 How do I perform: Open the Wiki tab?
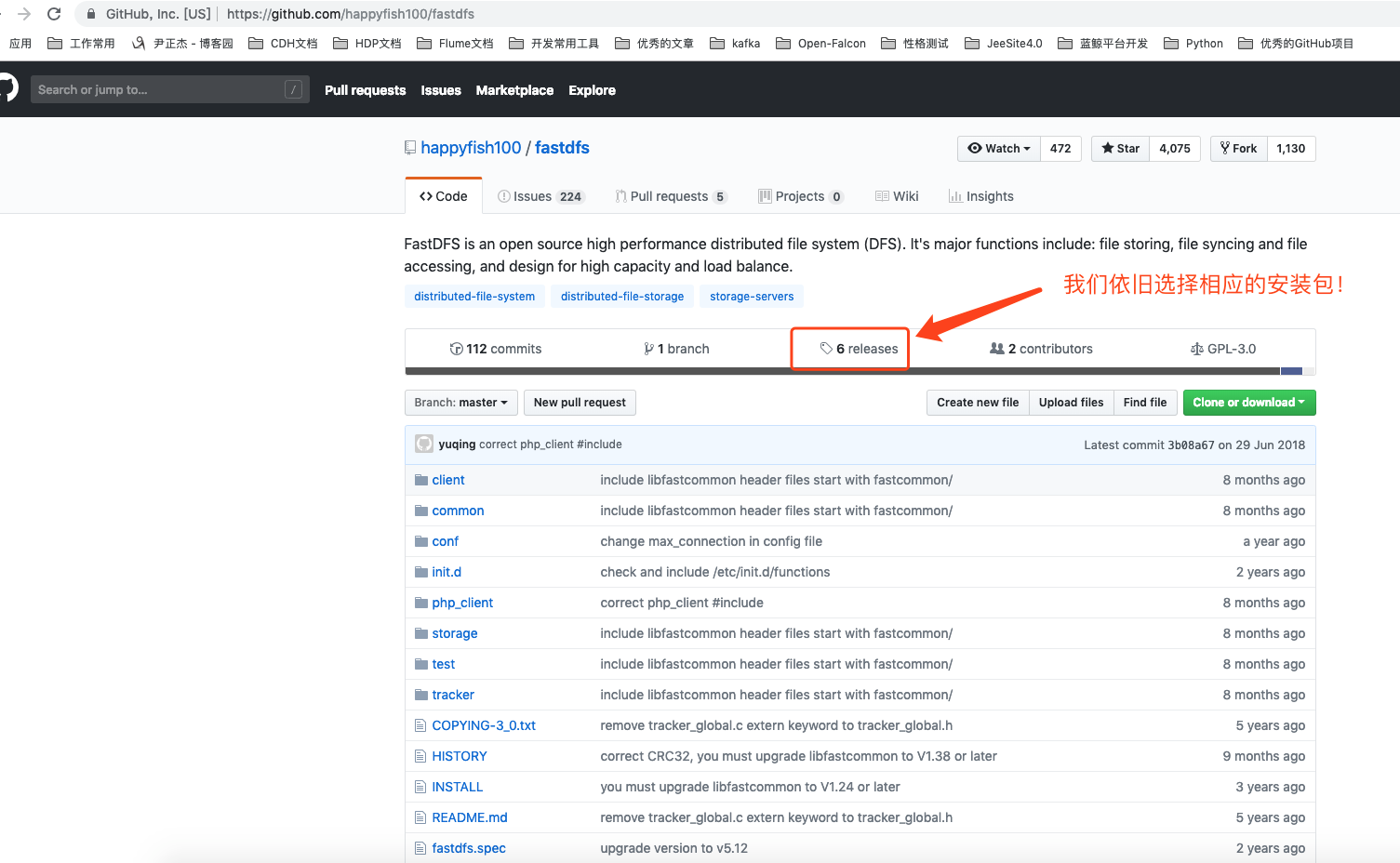point(897,196)
